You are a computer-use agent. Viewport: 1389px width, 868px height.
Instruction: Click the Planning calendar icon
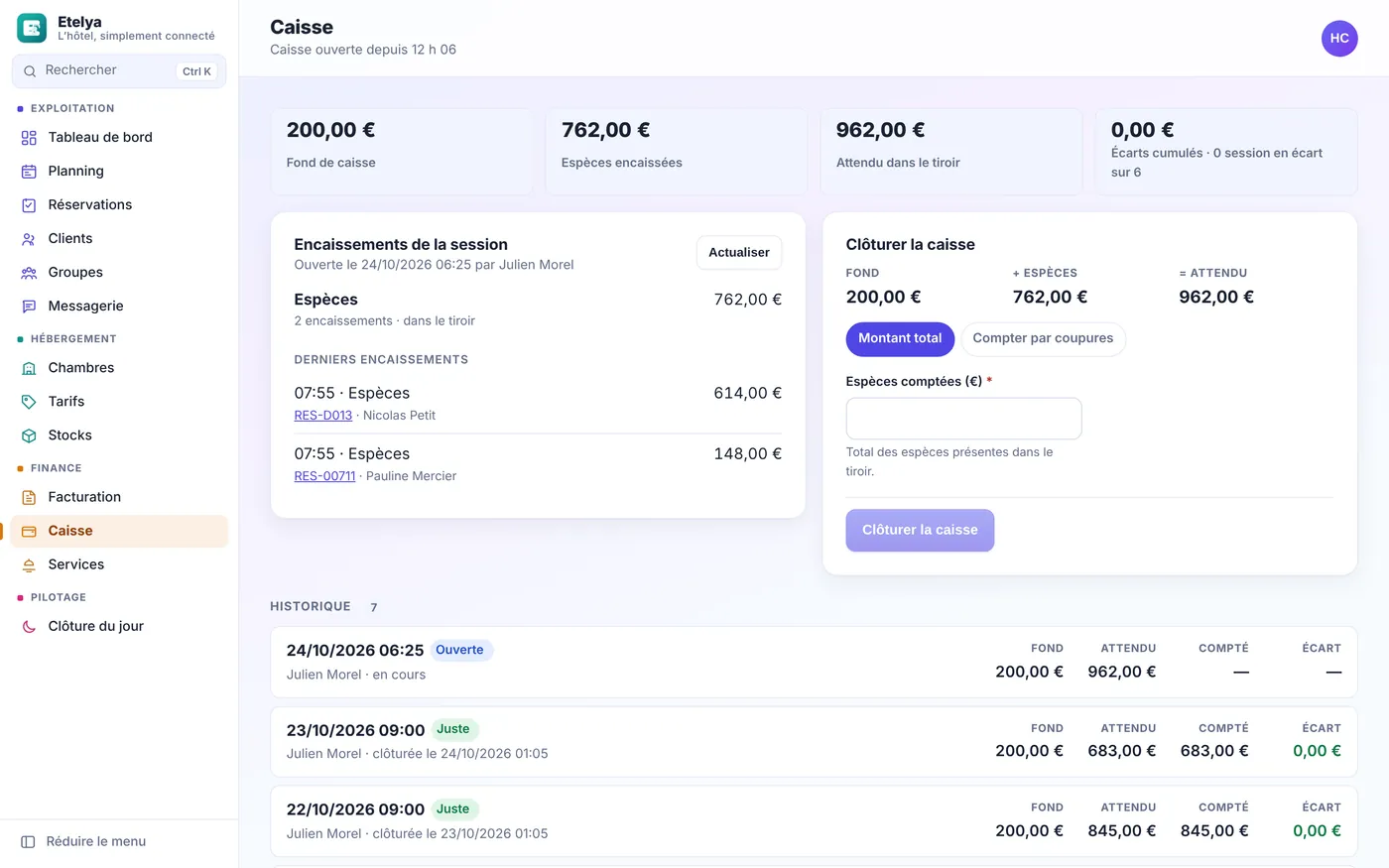tap(29, 172)
